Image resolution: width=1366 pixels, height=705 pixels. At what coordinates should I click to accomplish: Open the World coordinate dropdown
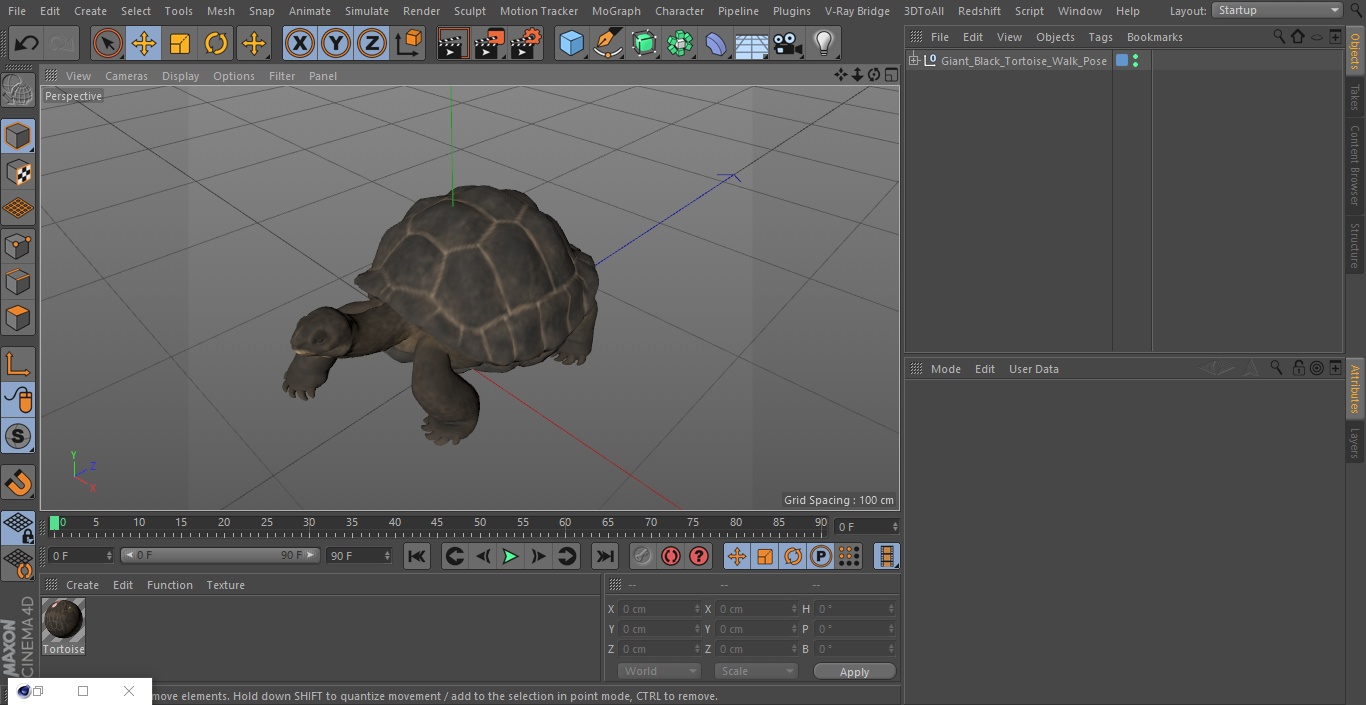coord(658,671)
